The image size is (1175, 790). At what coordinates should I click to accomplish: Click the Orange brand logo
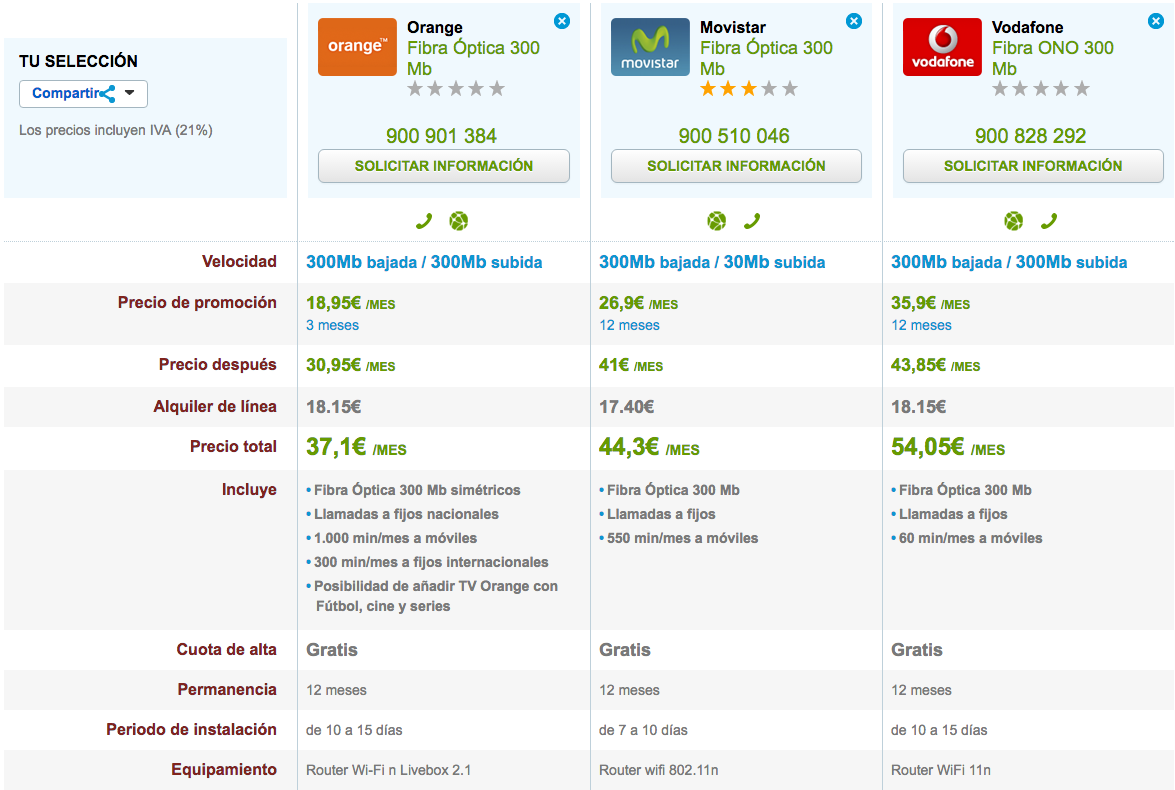pyautogui.click(x=357, y=47)
